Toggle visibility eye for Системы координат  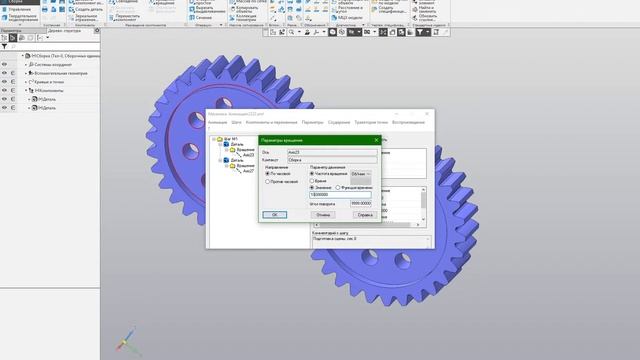[x=4, y=64]
